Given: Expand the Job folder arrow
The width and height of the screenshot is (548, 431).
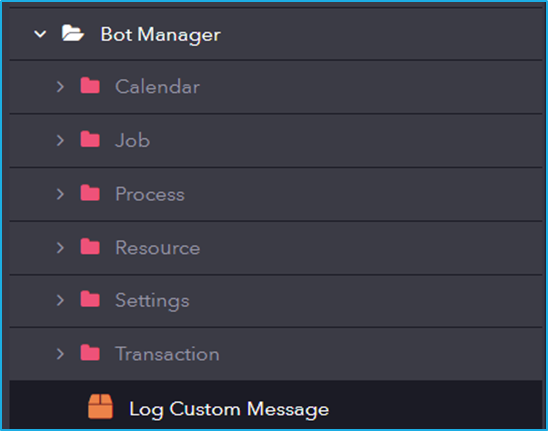Looking at the screenshot, I should click(x=60, y=140).
